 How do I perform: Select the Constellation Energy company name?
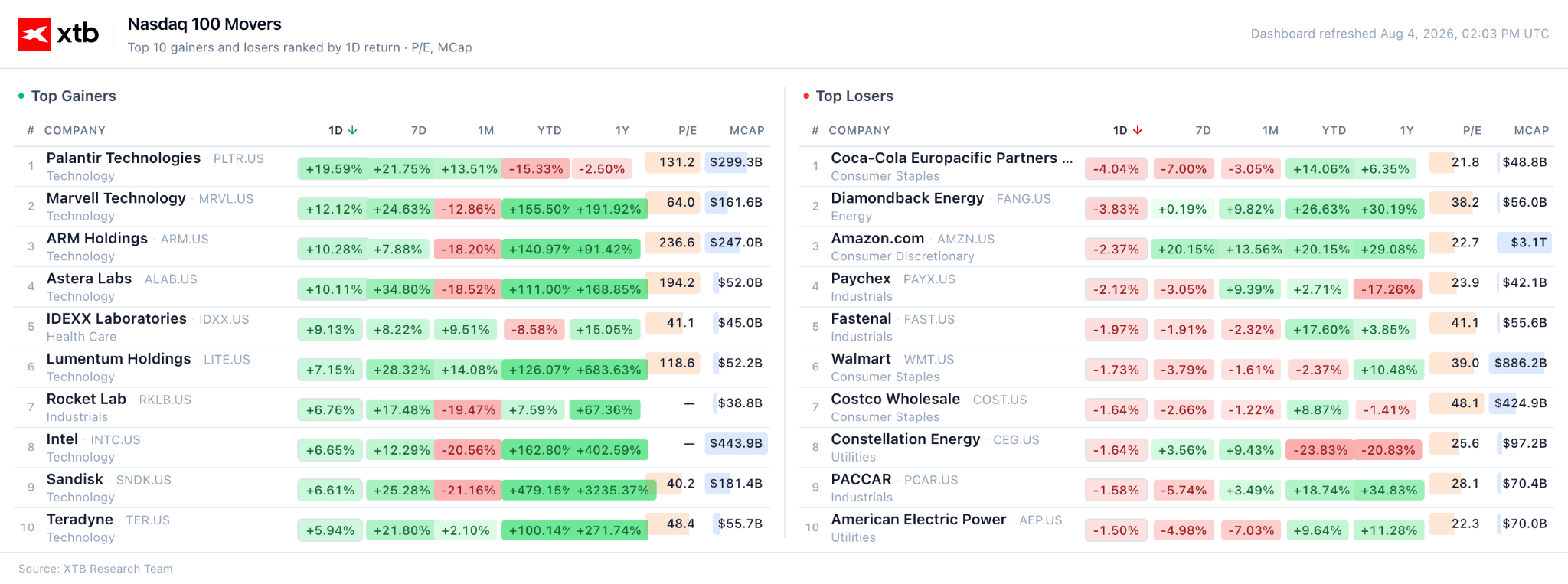coord(906,439)
